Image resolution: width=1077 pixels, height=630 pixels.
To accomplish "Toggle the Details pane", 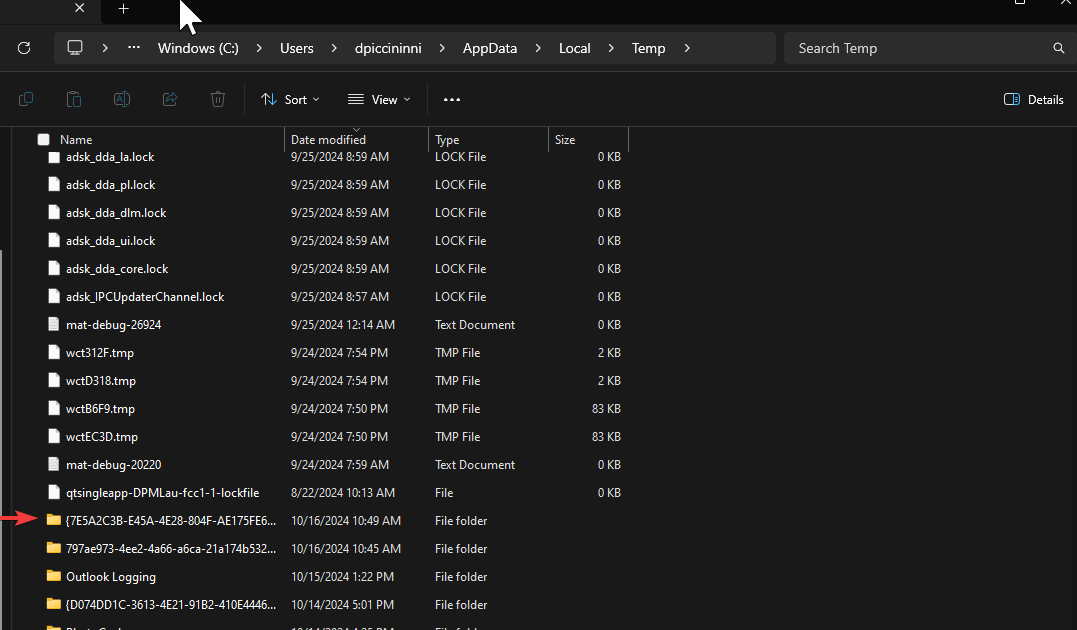I will pyautogui.click(x=1033, y=100).
